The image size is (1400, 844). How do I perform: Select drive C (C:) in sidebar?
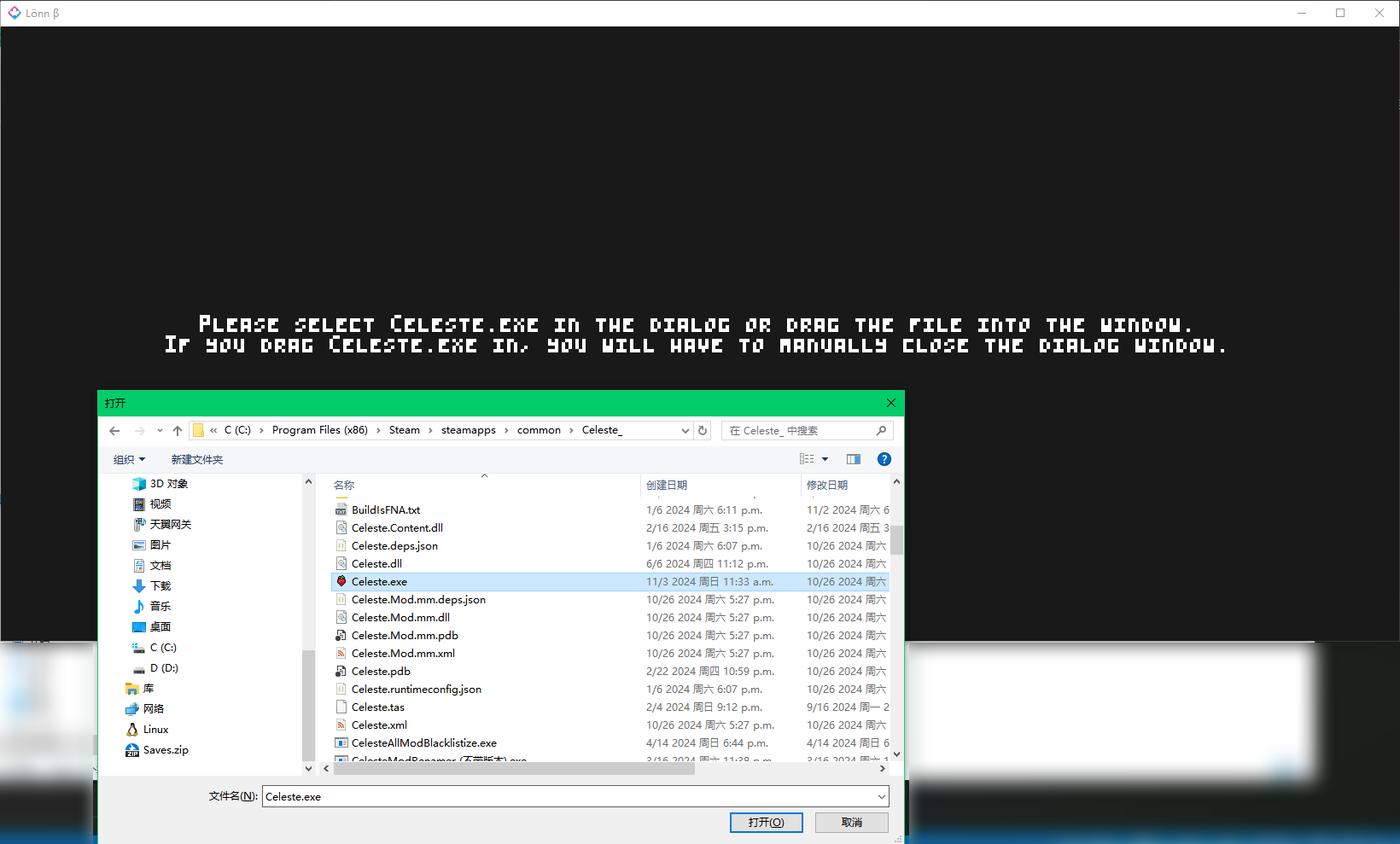click(x=155, y=648)
